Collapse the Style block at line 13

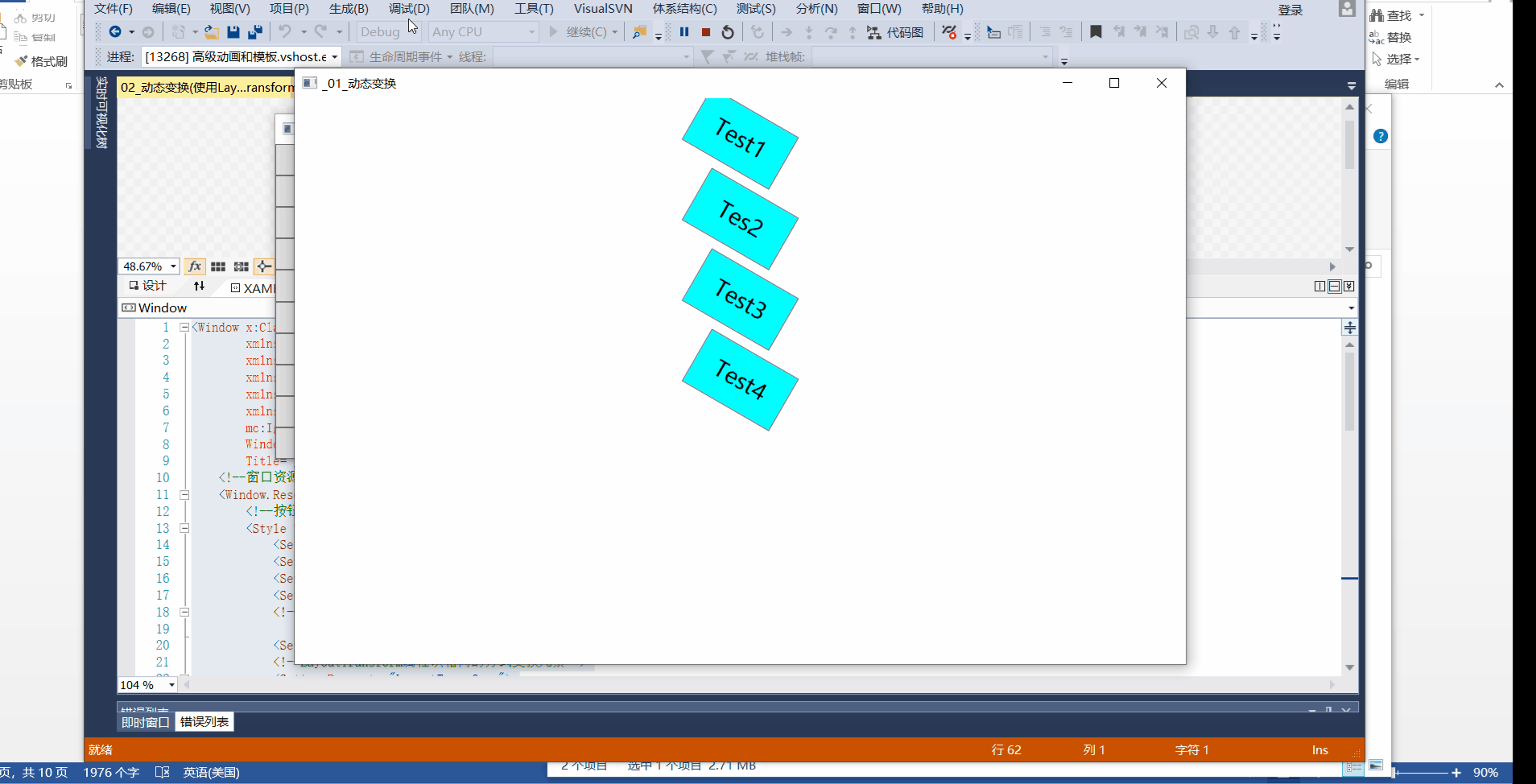tap(184, 529)
